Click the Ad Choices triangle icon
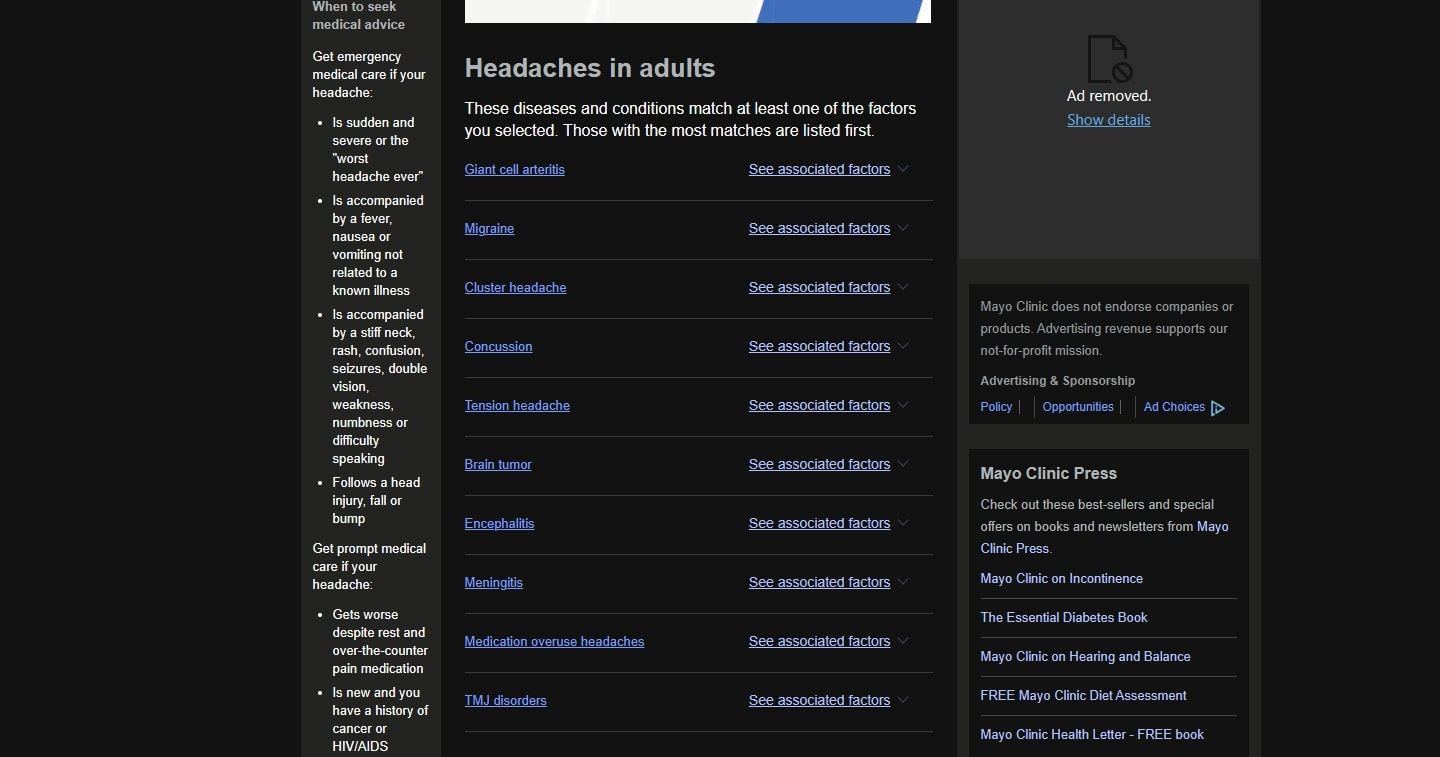The width and height of the screenshot is (1440, 757). coord(1218,407)
